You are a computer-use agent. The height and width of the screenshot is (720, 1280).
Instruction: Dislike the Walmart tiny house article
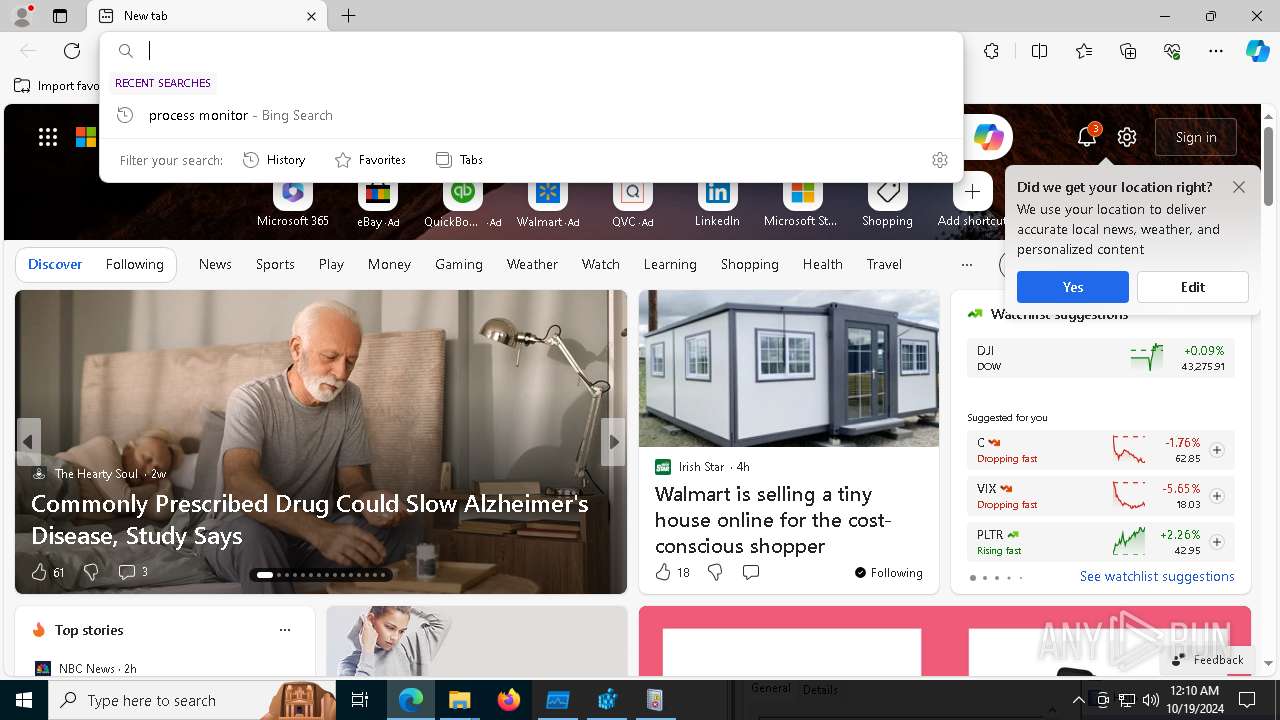pos(715,572)
